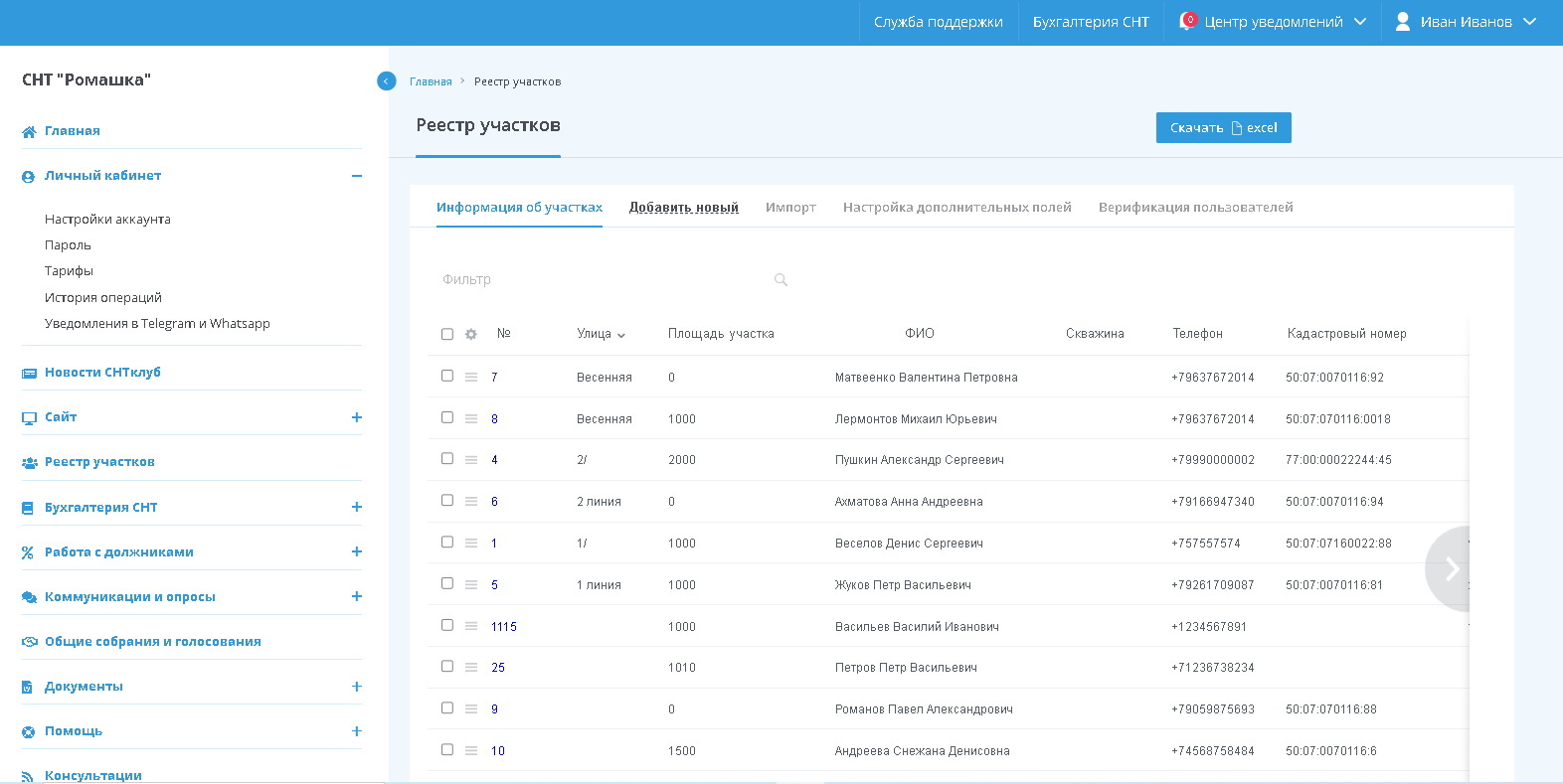Open Бухгалтерия СНТ in top bar
The height and width of the screenshot is (784, 1563).
coord(1091,22)
